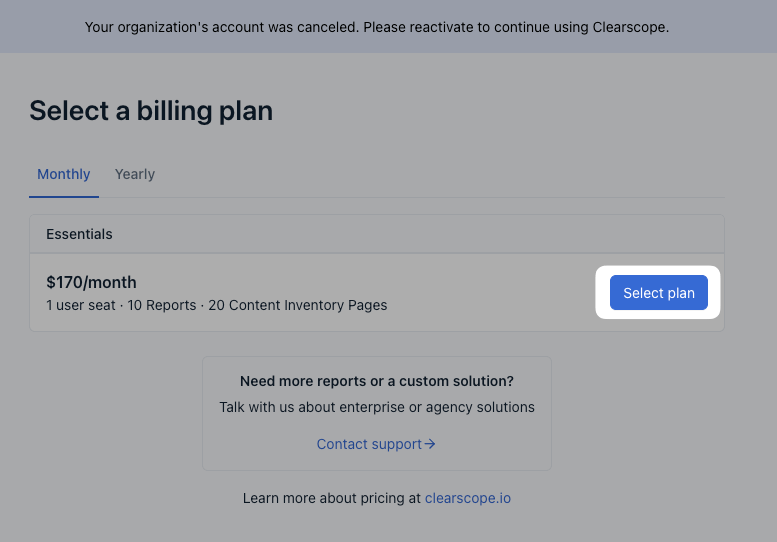Click the Essentials plan header
This screenshot has height=542, width=777.
(80, 234)
